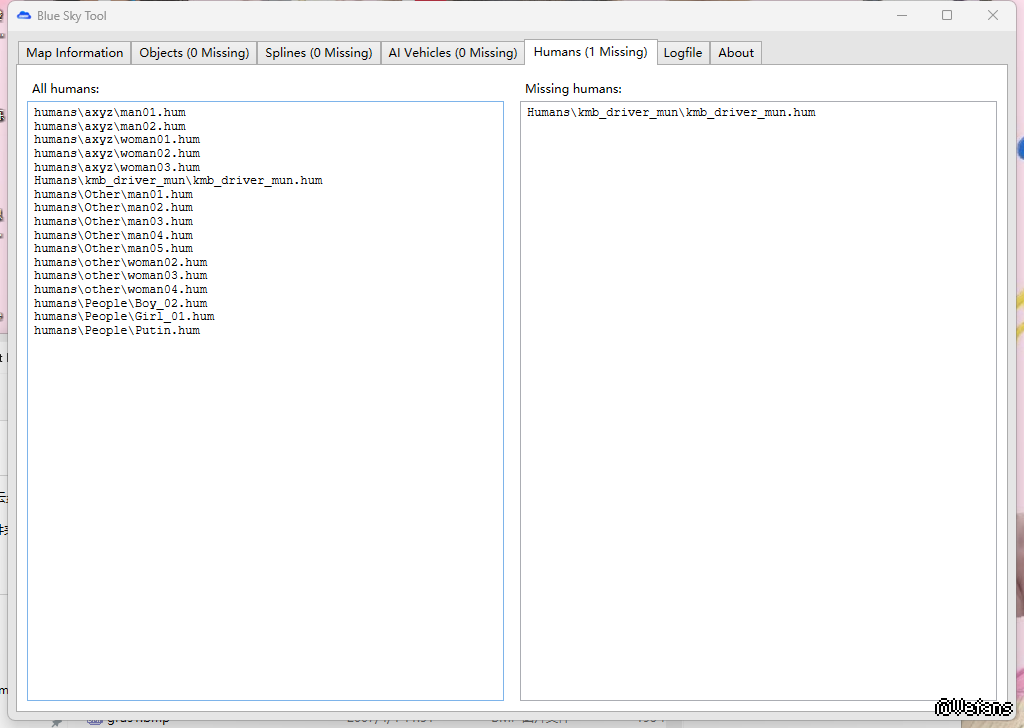Select humans\Other\man02.hum entry
The image size is (1024, 728).
pos(114,208)
